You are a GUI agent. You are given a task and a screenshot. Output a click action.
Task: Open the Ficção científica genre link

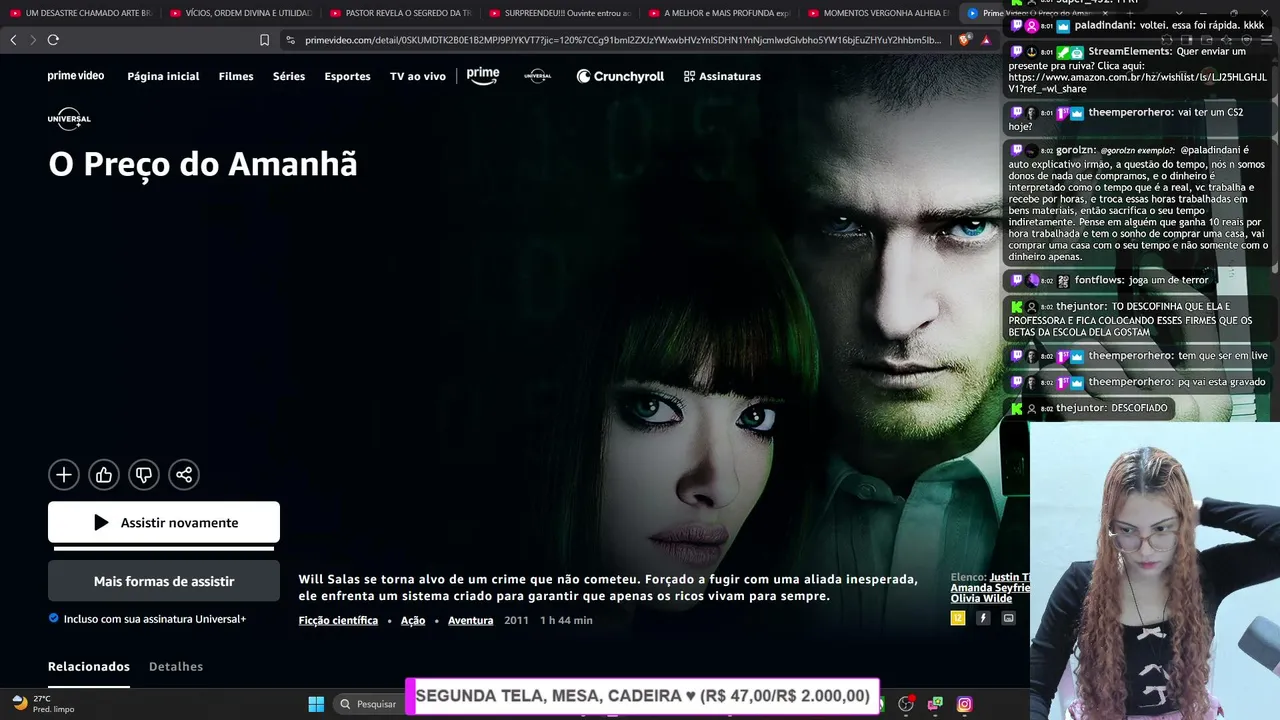(338, 620)
